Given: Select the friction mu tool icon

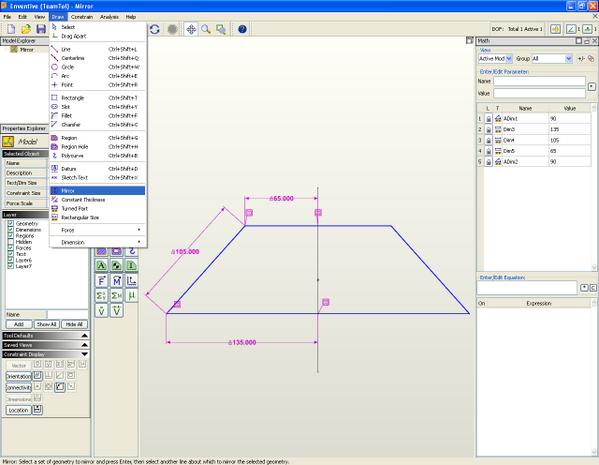Looking at the screenshot, I should coord(131,295).
